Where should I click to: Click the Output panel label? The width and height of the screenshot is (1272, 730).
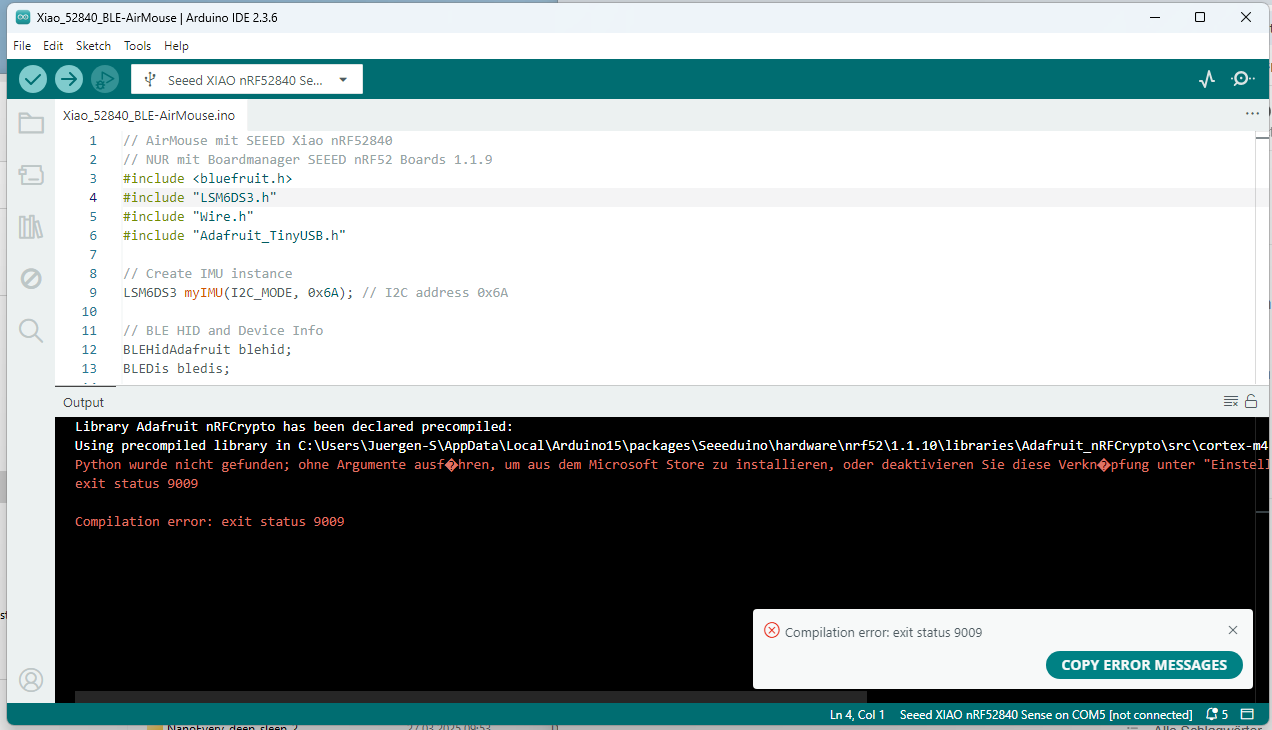pos(83,402)
